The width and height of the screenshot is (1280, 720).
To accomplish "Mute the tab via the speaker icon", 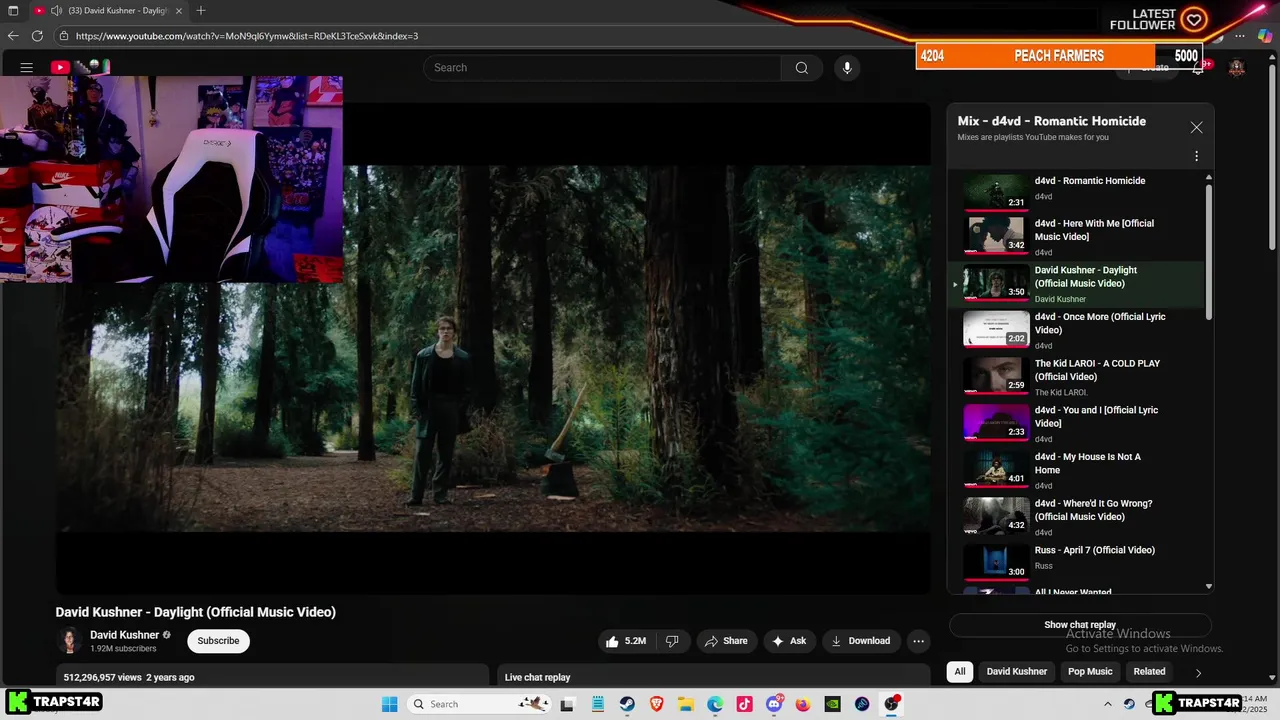I will tap(57, 10).
